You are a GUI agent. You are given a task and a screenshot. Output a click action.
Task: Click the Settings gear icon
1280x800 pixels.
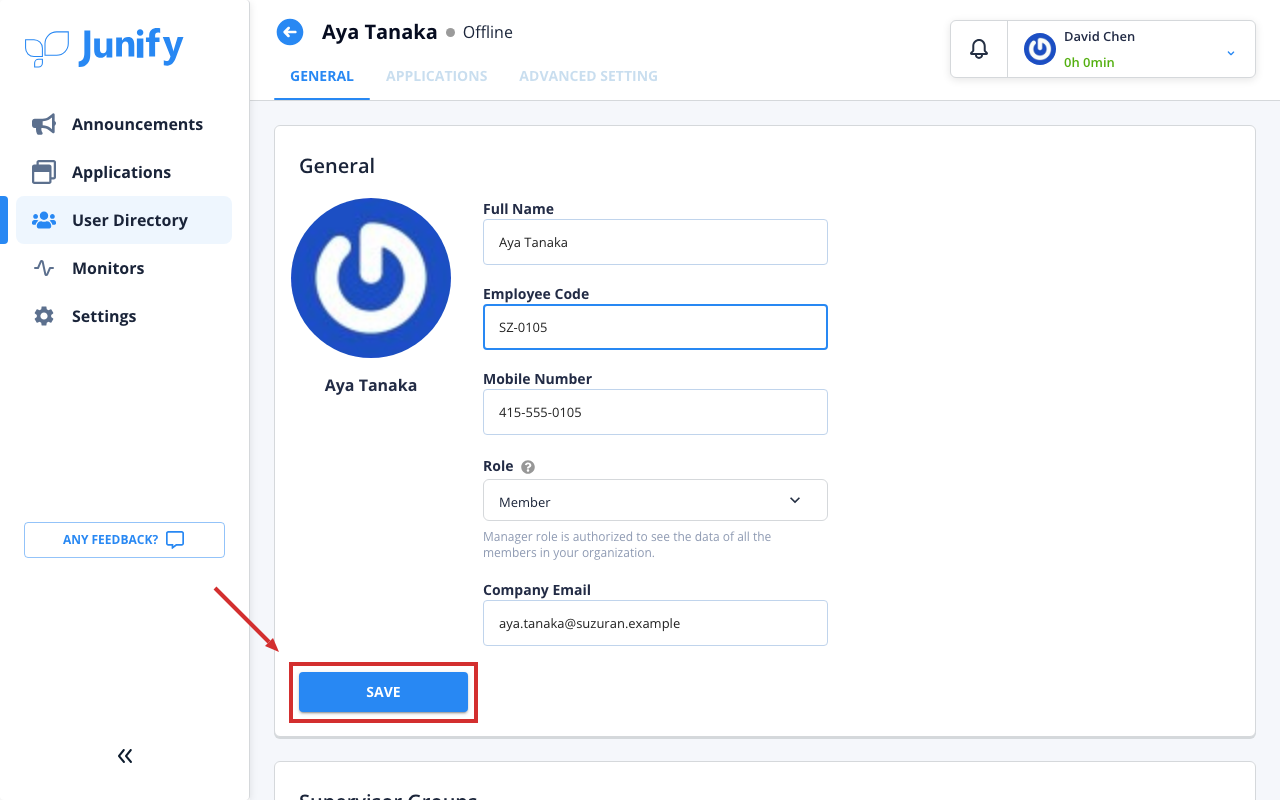(44, 316)
